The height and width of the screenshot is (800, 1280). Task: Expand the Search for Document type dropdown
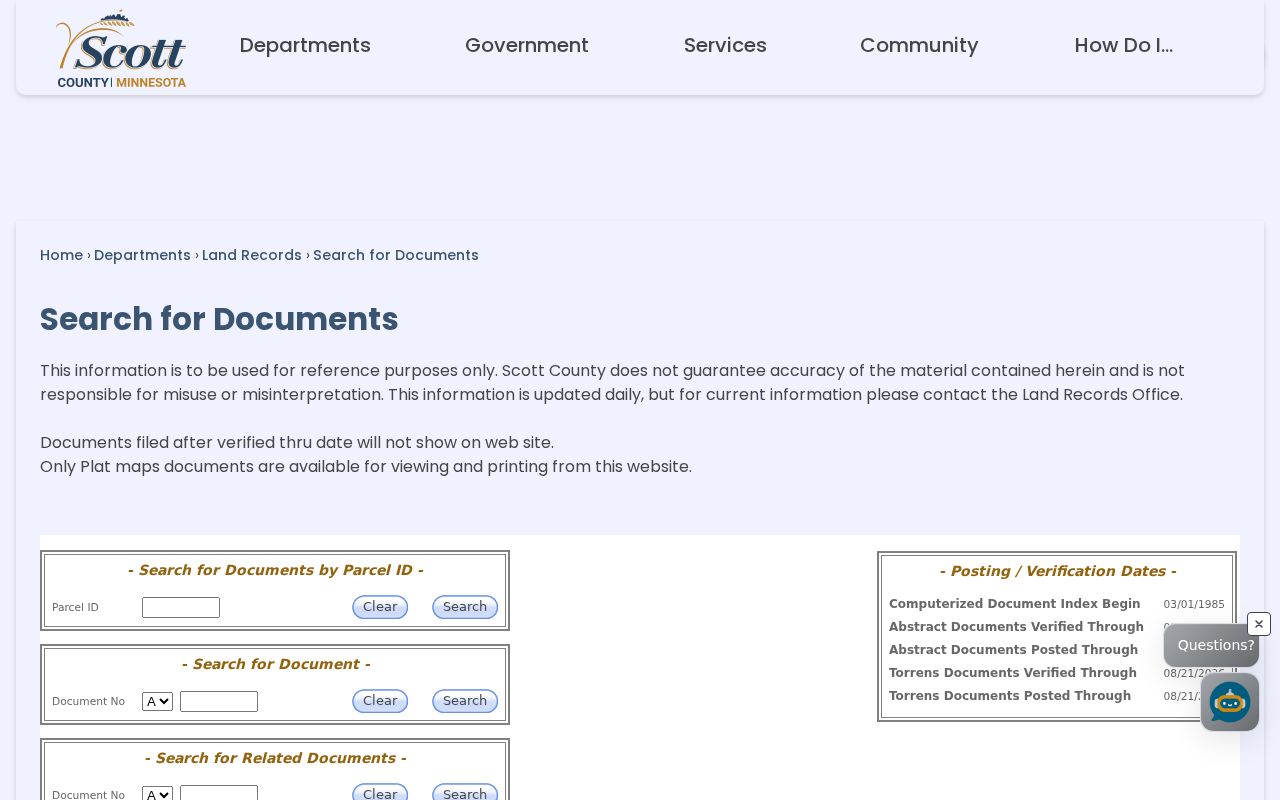157,701
